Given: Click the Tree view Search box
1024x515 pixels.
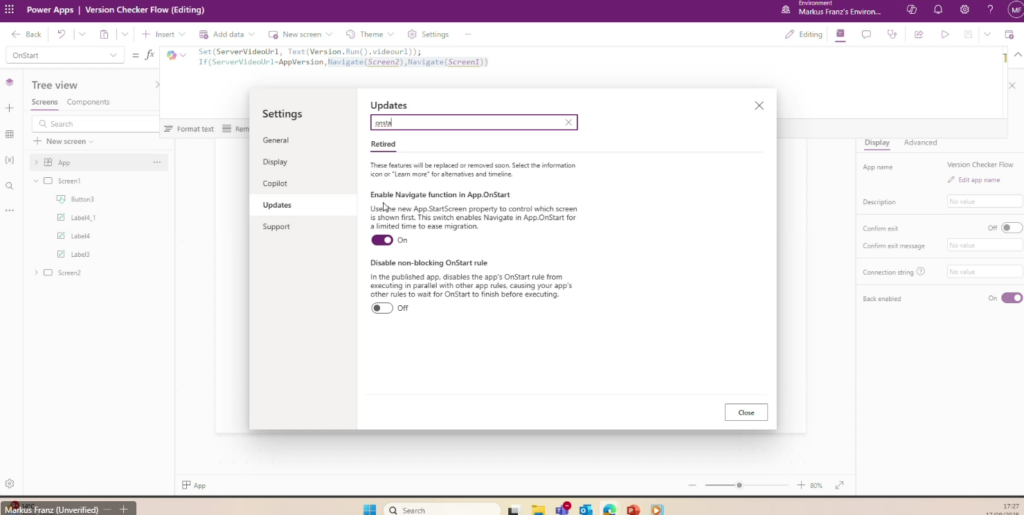Looking at the screenshot, I should (95, 124).
